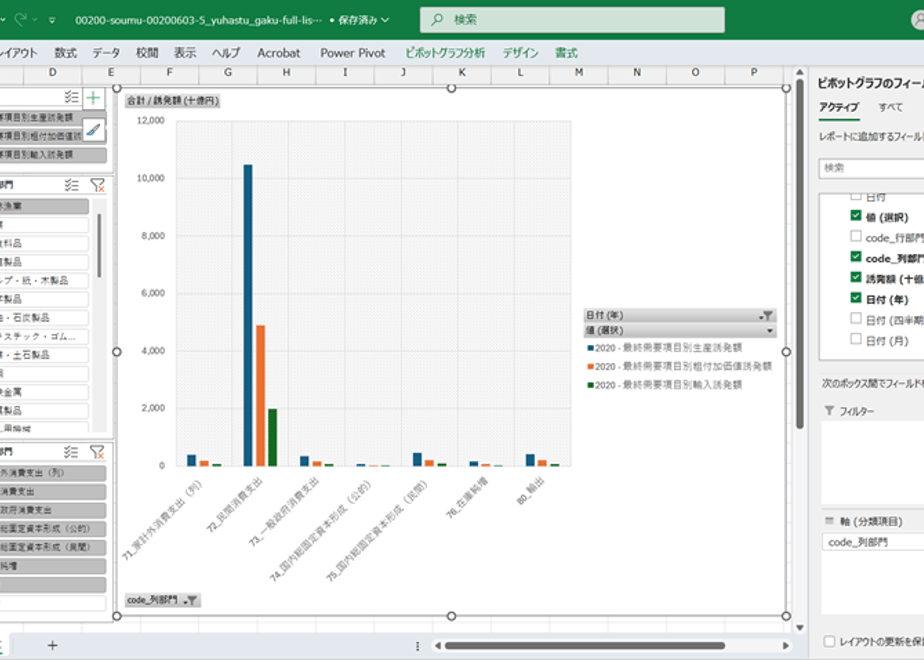Viewport: 924px width, 660px height.
Task: Uncheck the code_列部門 field checkbox
Action: pos(856,257)
